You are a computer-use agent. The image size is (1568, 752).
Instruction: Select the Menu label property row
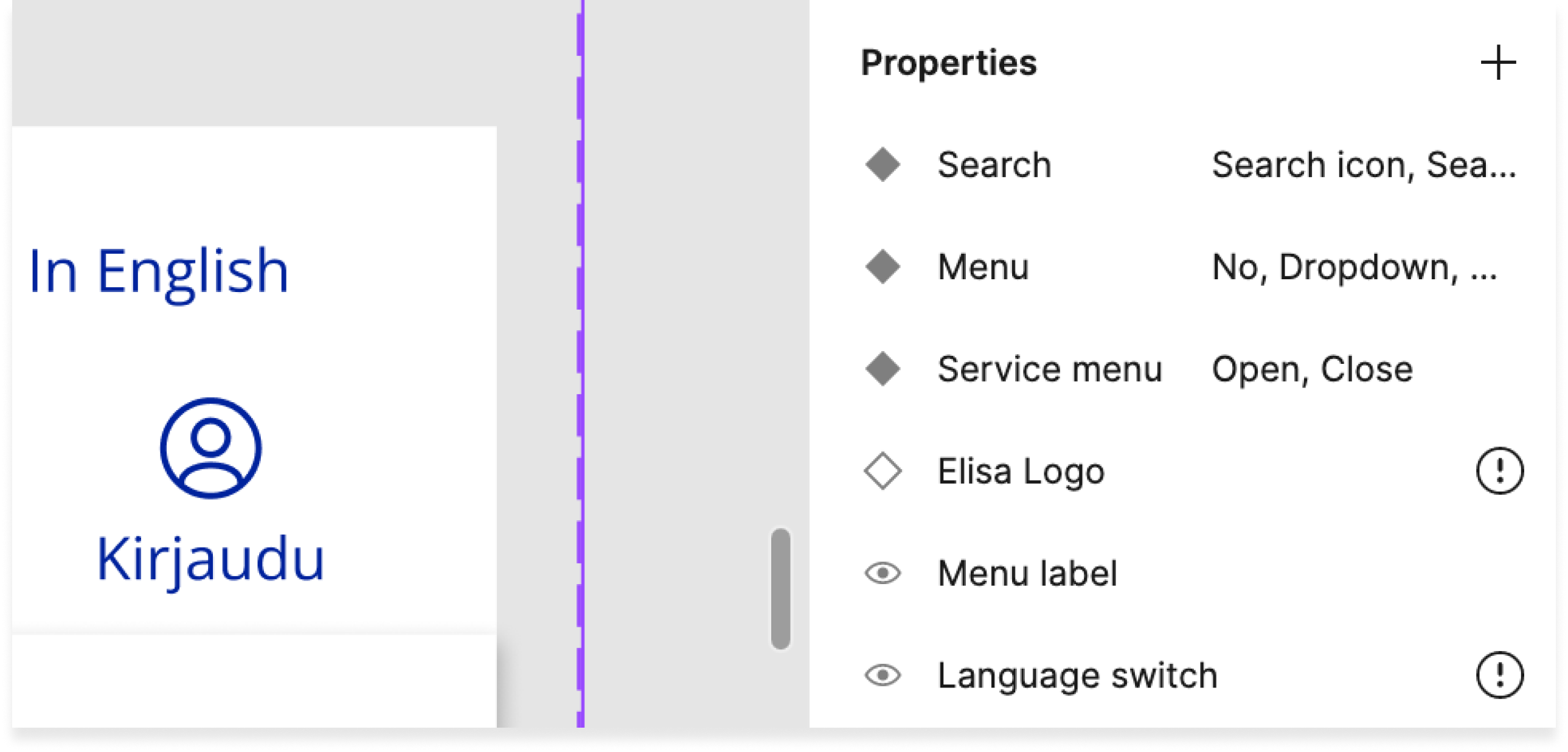tap(1027, 573)
